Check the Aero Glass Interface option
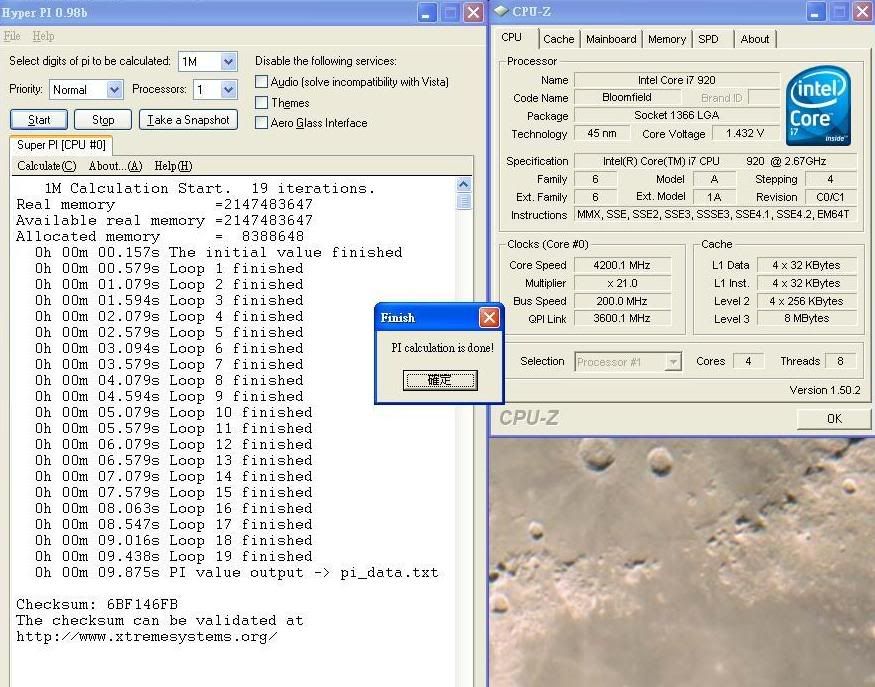This screenshot has height=687, width=875. click(x=261, y=123)
